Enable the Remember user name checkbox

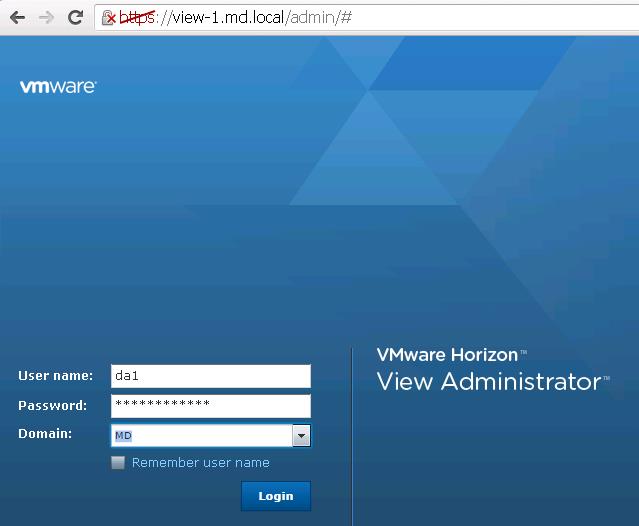(118, 463)
